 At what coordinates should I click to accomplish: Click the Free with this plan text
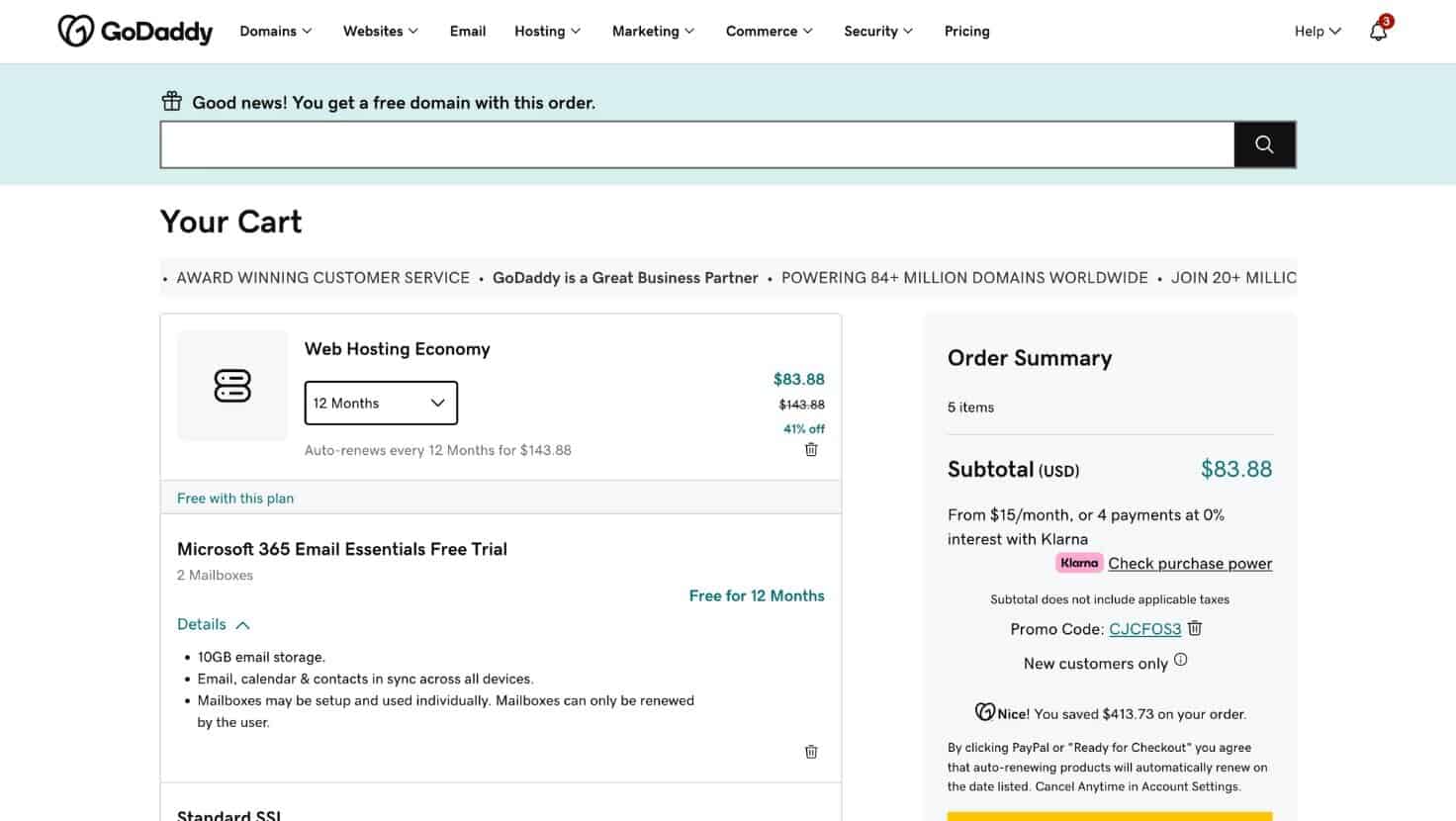[235, 498]
